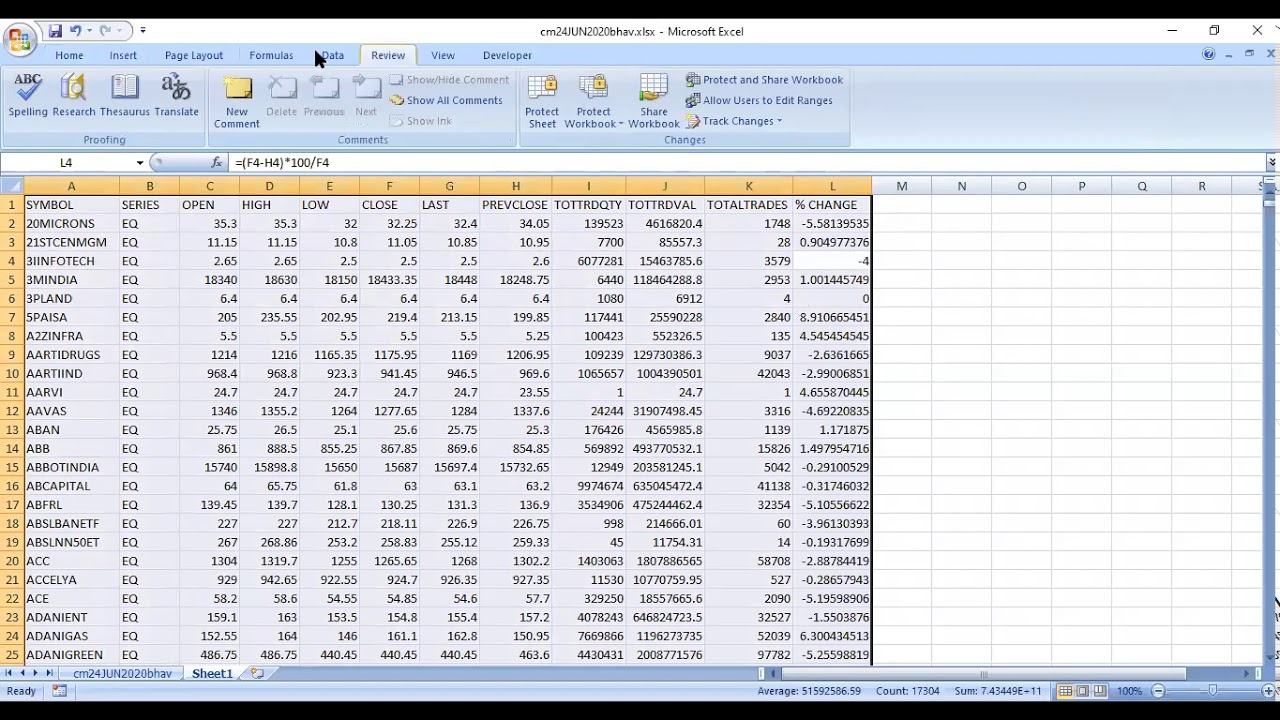Image resolution: width=1280 pixels, height=720 pixels.
Task: Click inside the formula bar input
Action: 745,162
